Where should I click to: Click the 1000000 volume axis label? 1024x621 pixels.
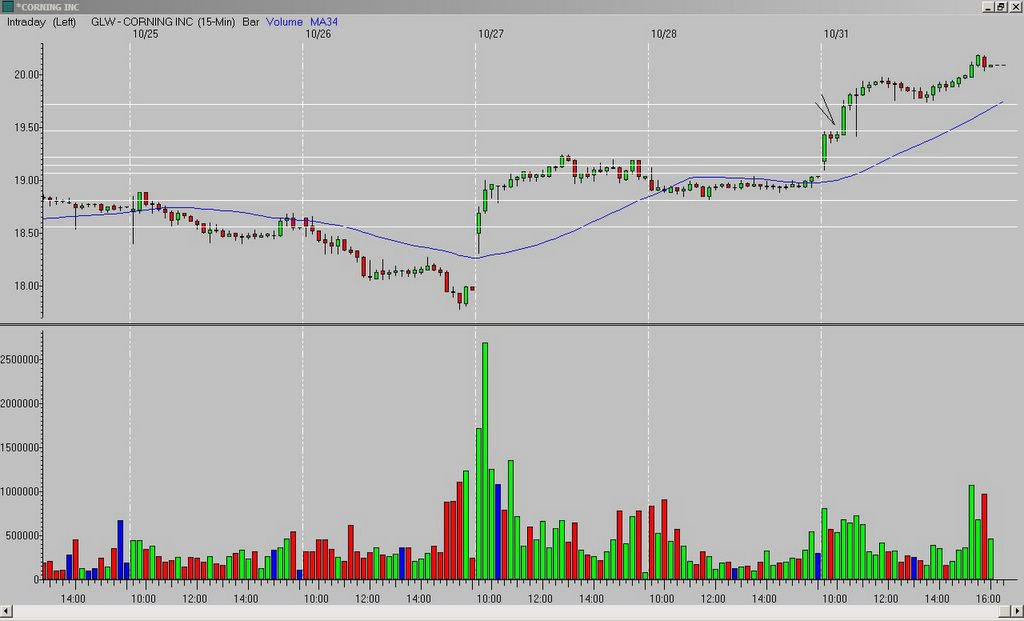[x=20, y=492]
